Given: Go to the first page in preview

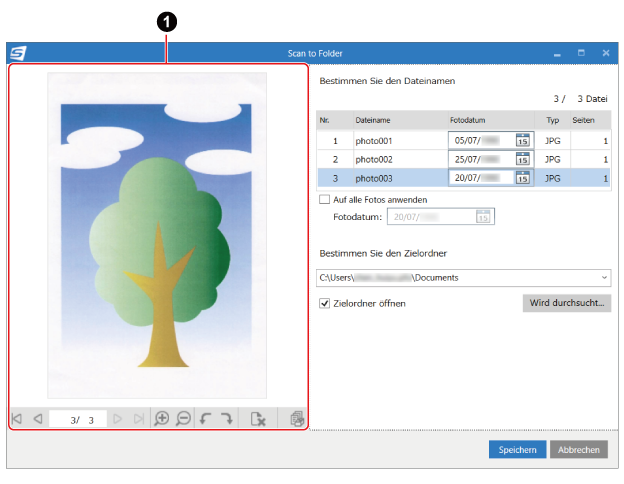Looking at the screenshot, I should tap(17, 419).
